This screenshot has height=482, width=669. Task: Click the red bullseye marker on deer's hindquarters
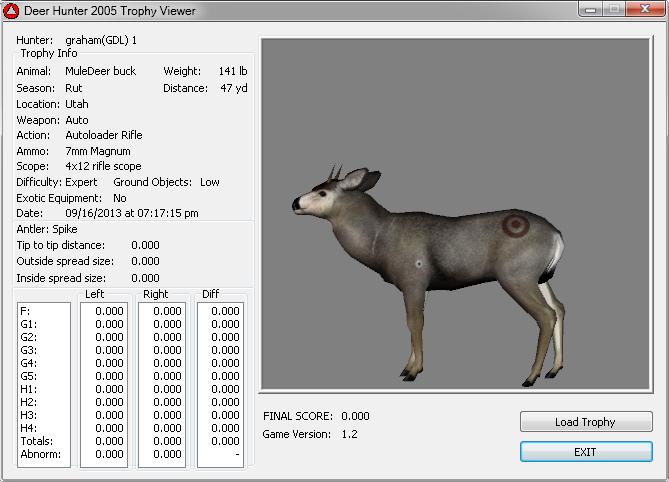pos(517,225)
